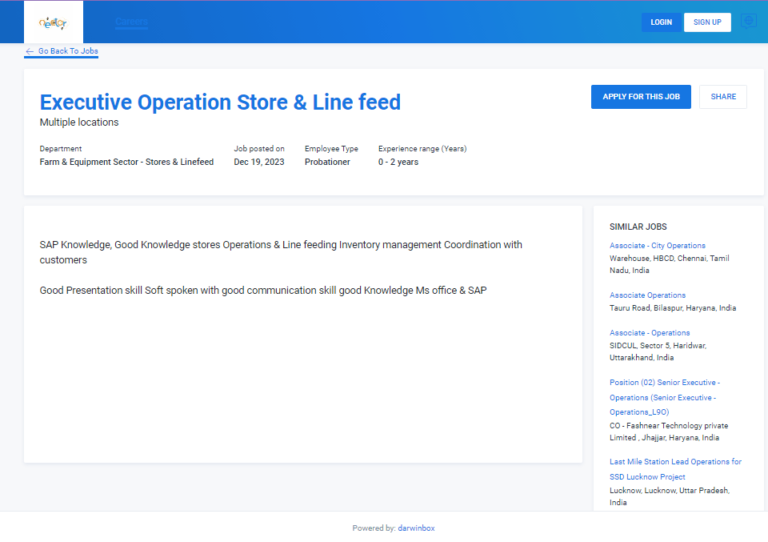Screen dimensions: 768x542
Task: Click the Multiple locations text
Action: point(79,122)
